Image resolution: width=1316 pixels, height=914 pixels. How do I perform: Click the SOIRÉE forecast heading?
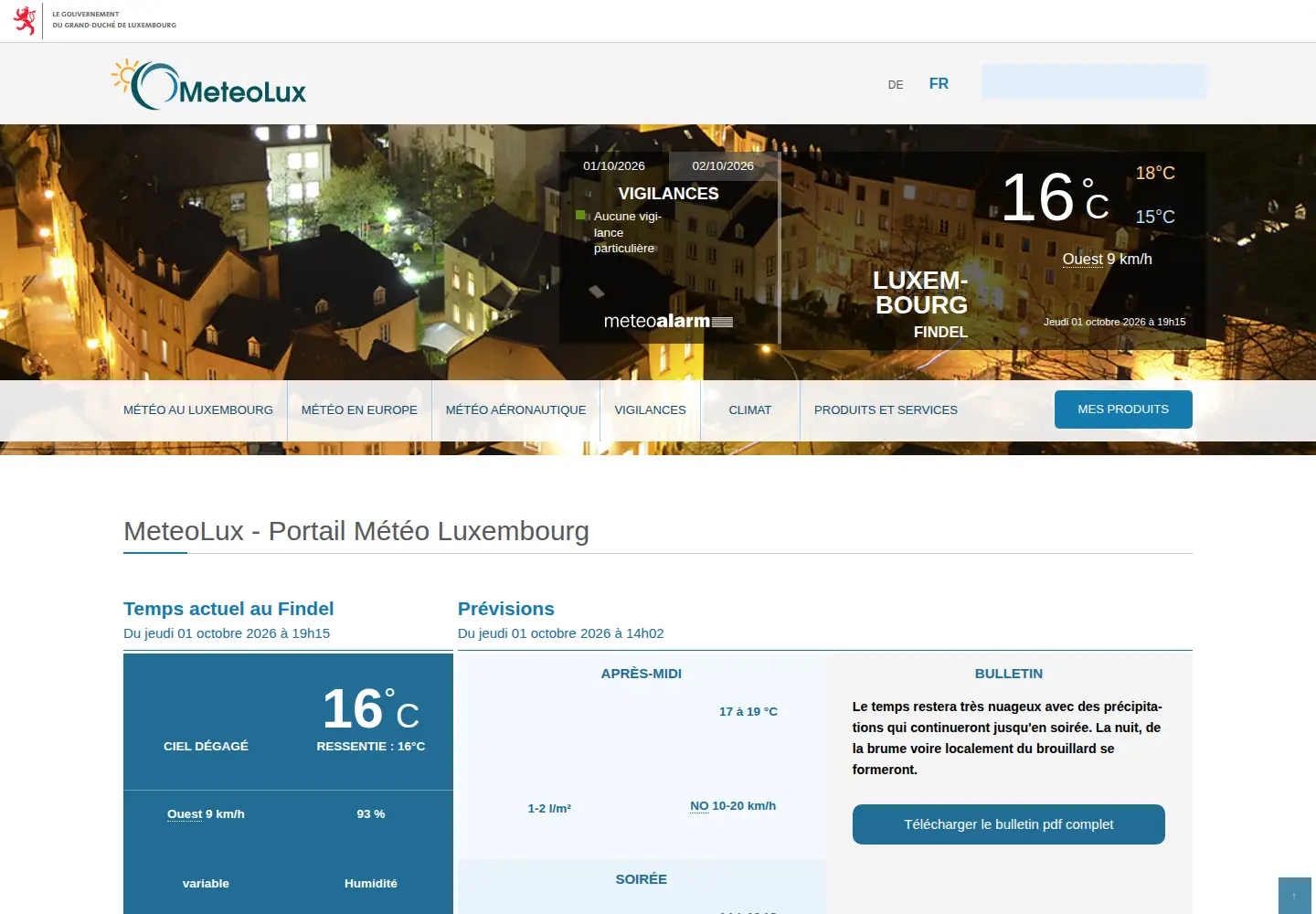pyautogui.click(x=642, y=879)
